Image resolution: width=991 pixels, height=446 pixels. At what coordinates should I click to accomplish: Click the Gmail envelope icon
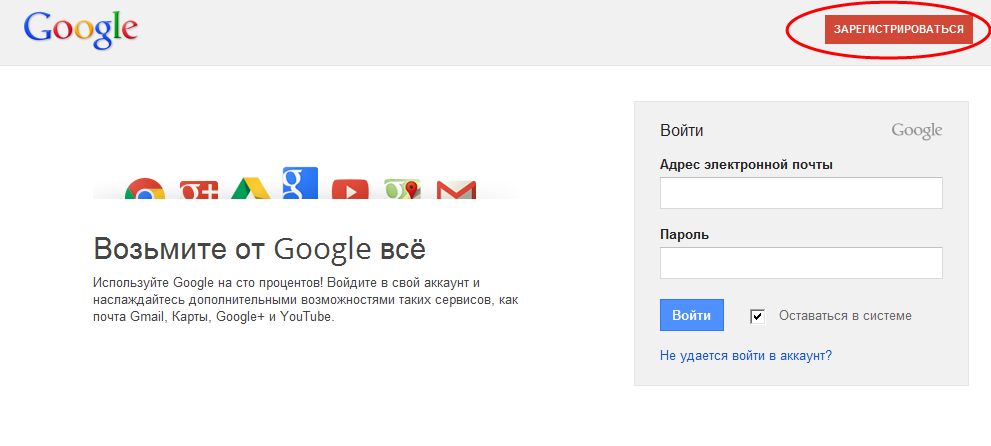(456, 190)
